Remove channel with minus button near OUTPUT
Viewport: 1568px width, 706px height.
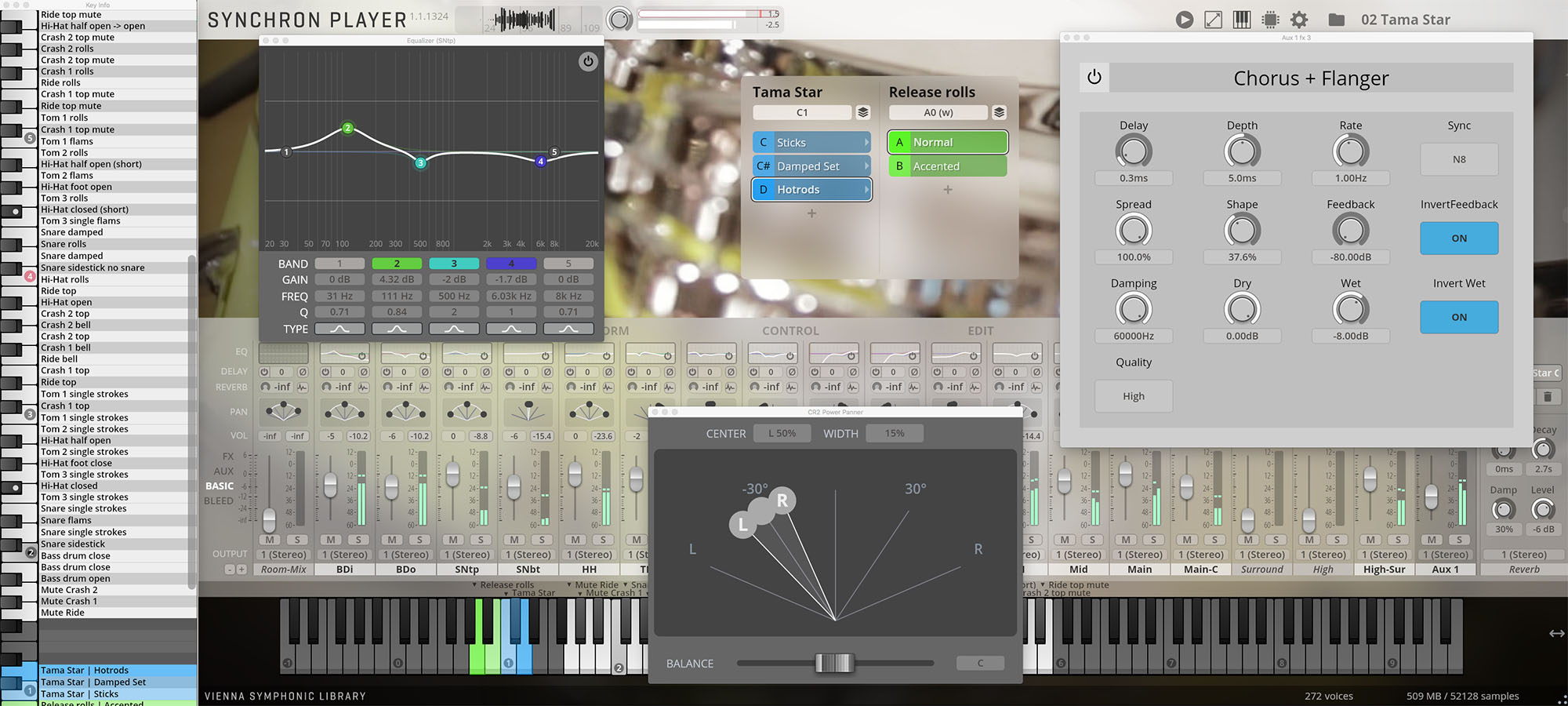[x=230, y=570]
